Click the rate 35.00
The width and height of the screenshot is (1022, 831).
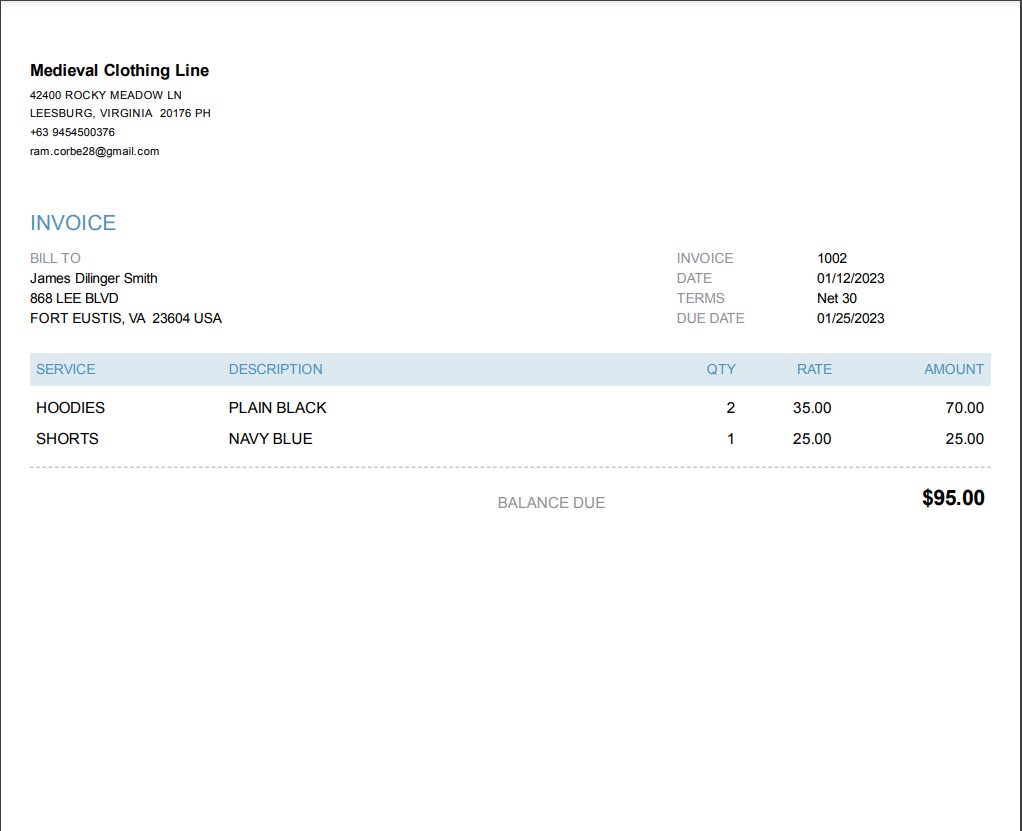[x=812, y=408]
